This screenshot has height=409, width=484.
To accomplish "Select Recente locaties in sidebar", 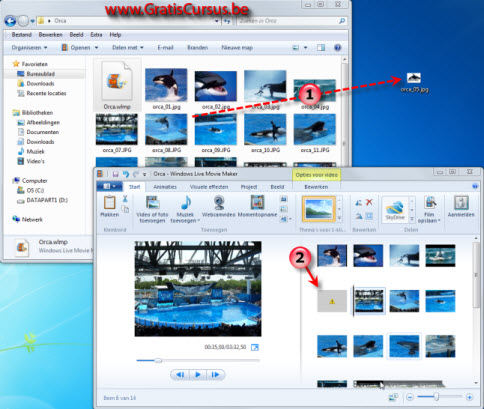I will click(x=46, y=93).
